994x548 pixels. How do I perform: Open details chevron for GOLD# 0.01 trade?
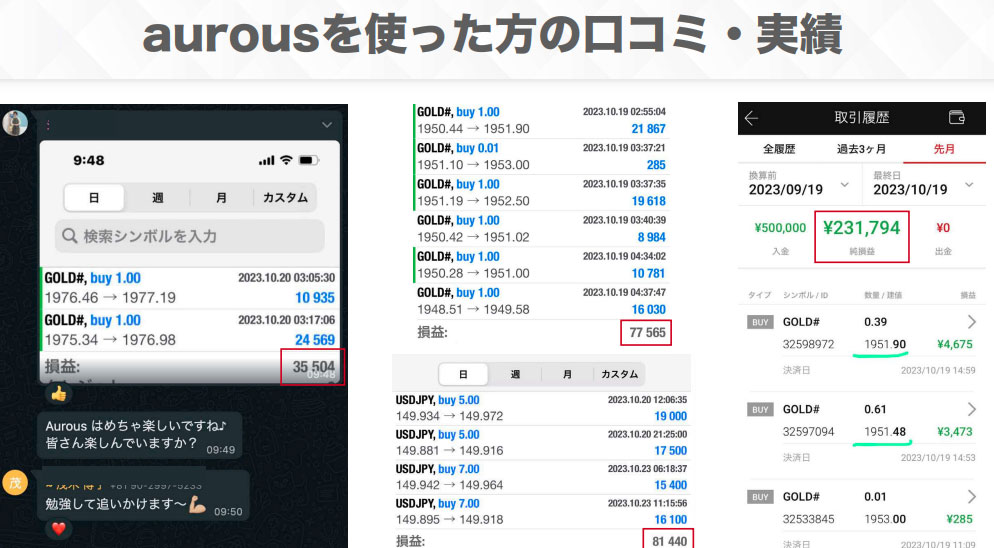(972, 497)
